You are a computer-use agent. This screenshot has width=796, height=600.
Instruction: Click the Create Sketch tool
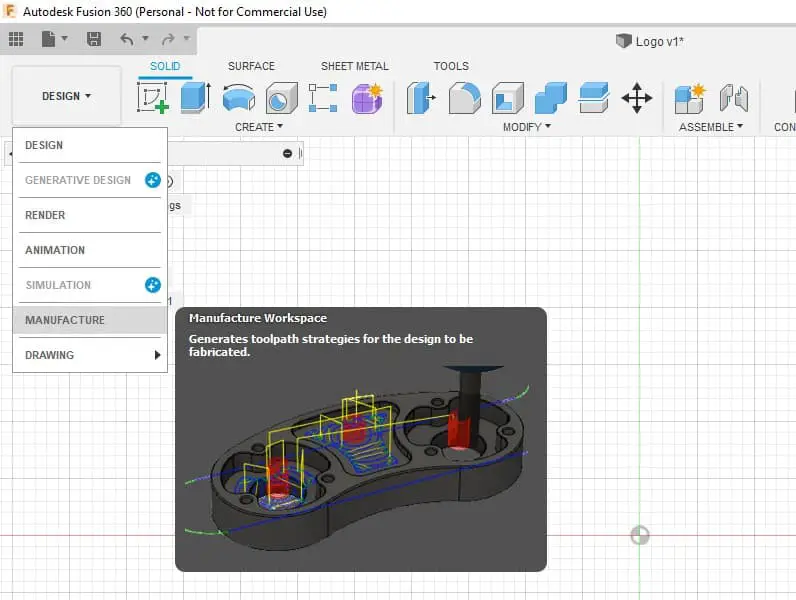[x=153, y=97]
